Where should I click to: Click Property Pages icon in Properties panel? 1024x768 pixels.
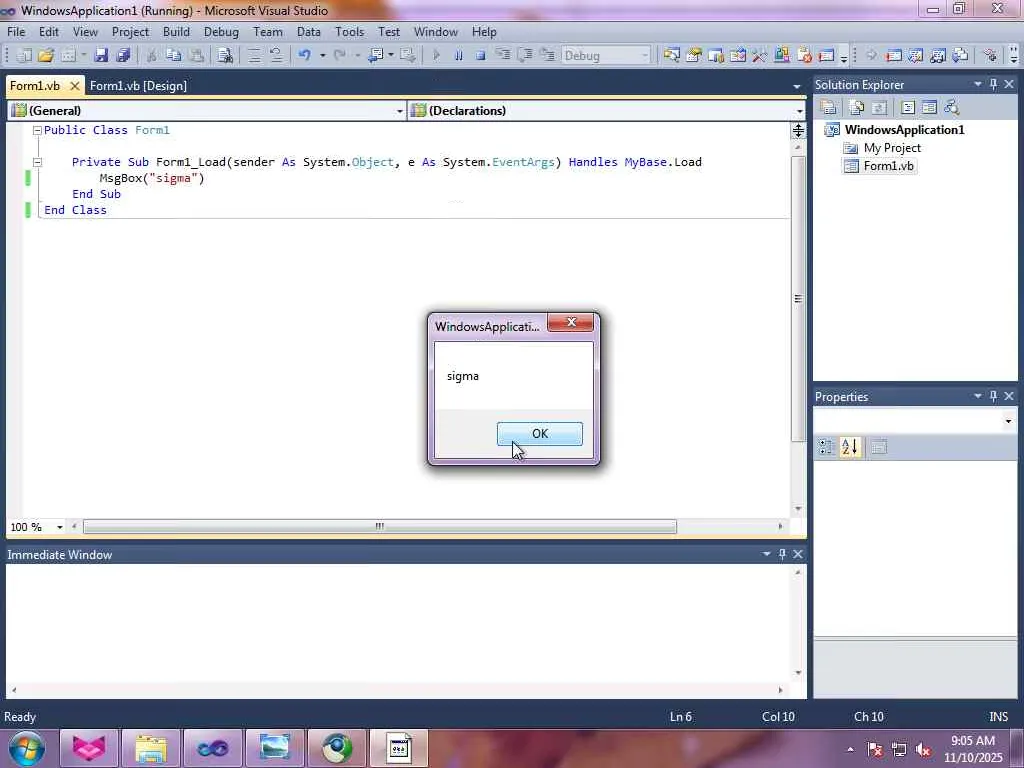pos(879,447)
